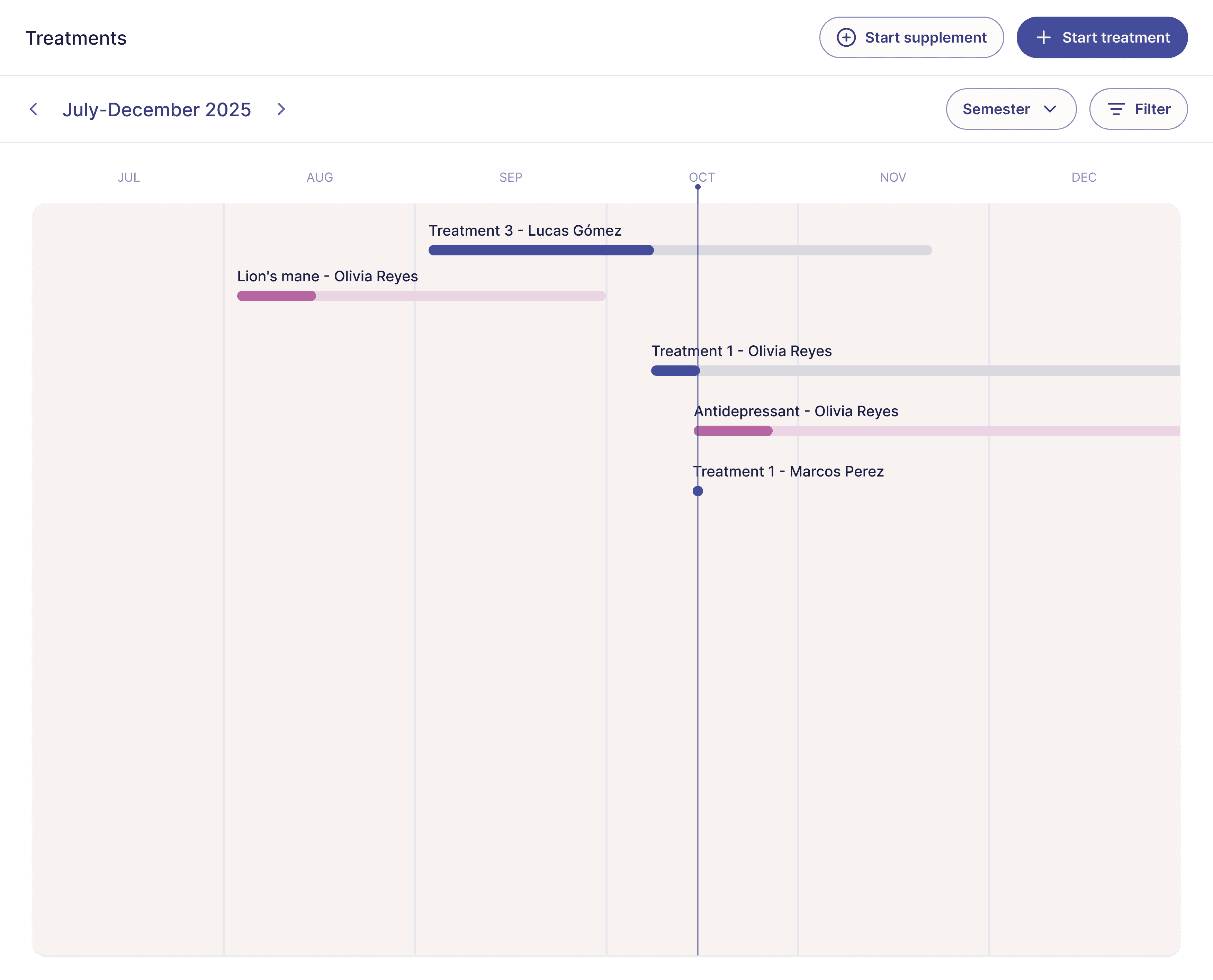Click the plus icon in Start treatment
The height and width of the screenshot is (980, 1213).
(x=1043, y=37)
